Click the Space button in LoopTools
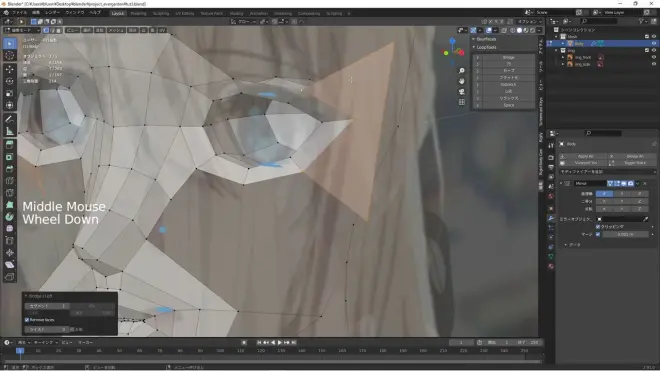660x371 pixels. [508, 105]
